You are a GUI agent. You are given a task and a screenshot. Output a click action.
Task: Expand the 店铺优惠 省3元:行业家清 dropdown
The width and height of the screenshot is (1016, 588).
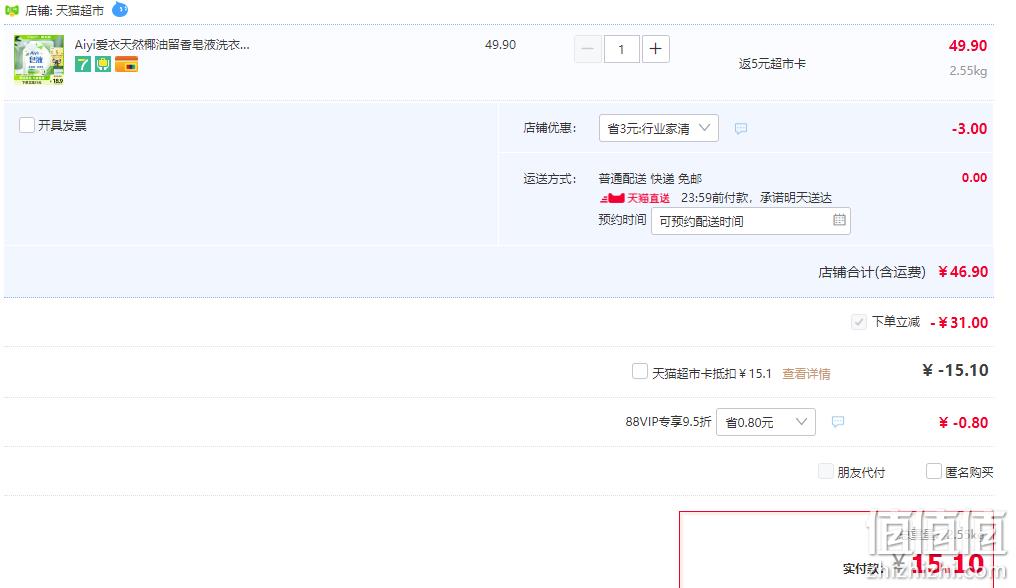pos(658,128)
